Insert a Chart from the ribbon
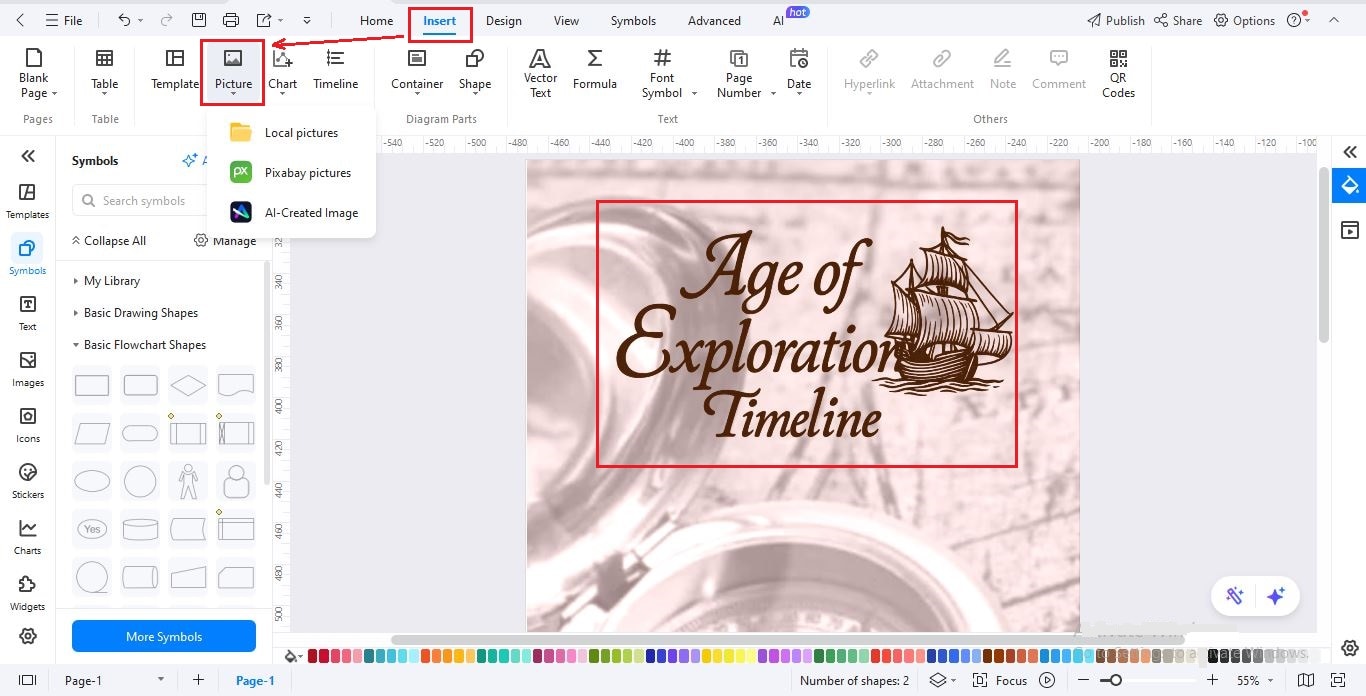This screenshot has width=1366, height=696. [283, 70]
